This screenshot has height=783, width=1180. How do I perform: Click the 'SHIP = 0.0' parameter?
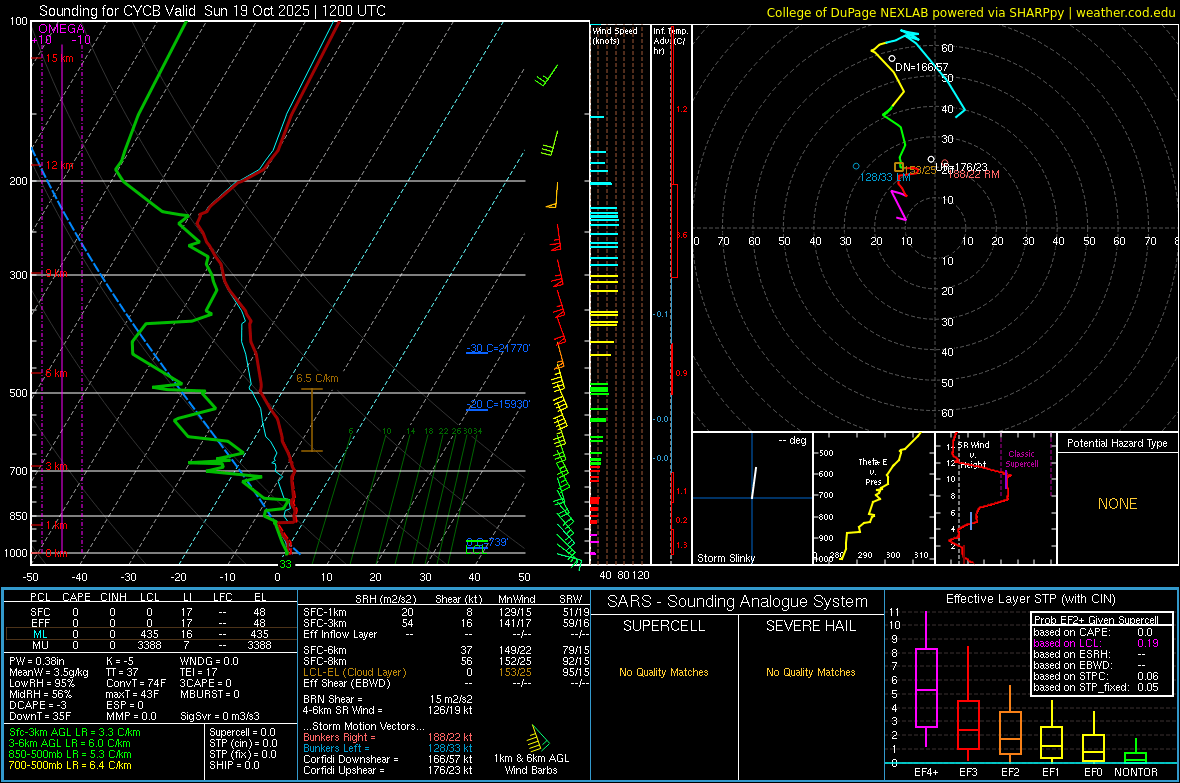tap(234, 765)
